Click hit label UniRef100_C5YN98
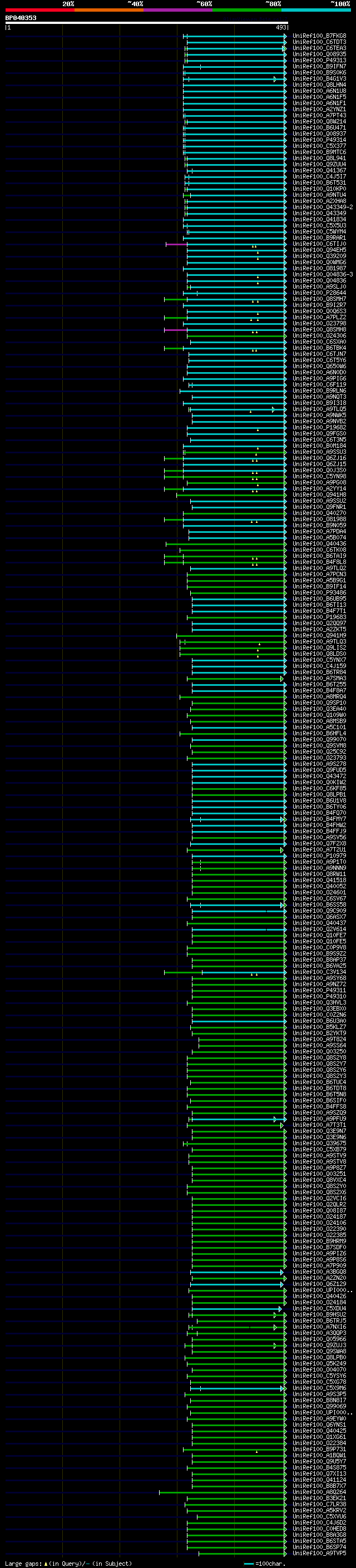The image size is (356, 1568). (319, 477)
